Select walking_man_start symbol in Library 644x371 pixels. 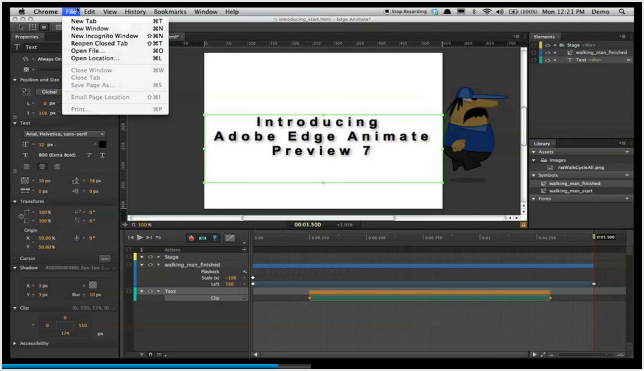570,191
